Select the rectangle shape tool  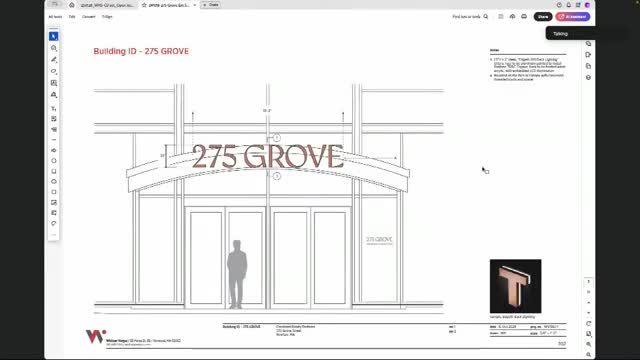pyautogui.click(x=53, y=171)
